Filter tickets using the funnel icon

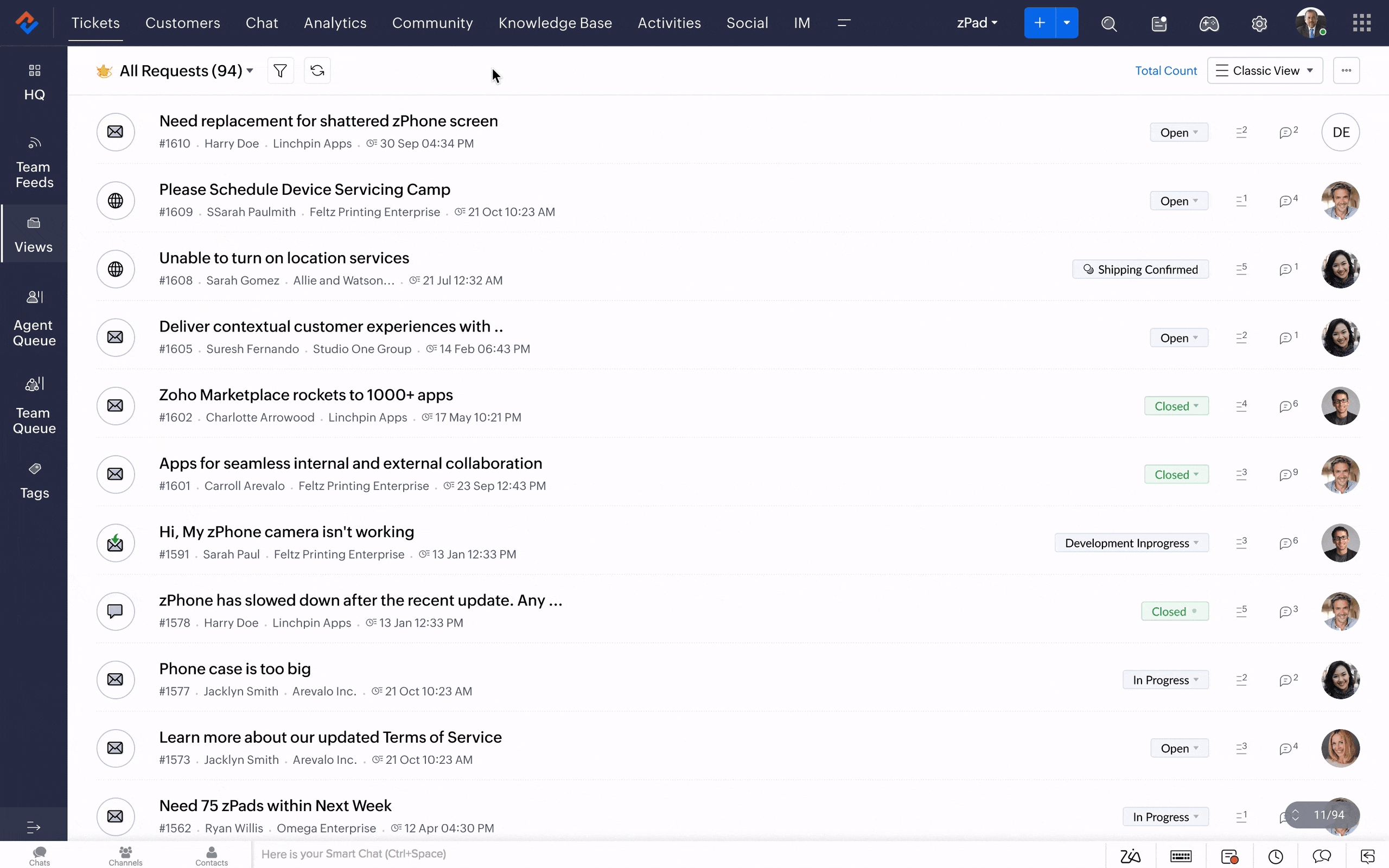(280, 70)
